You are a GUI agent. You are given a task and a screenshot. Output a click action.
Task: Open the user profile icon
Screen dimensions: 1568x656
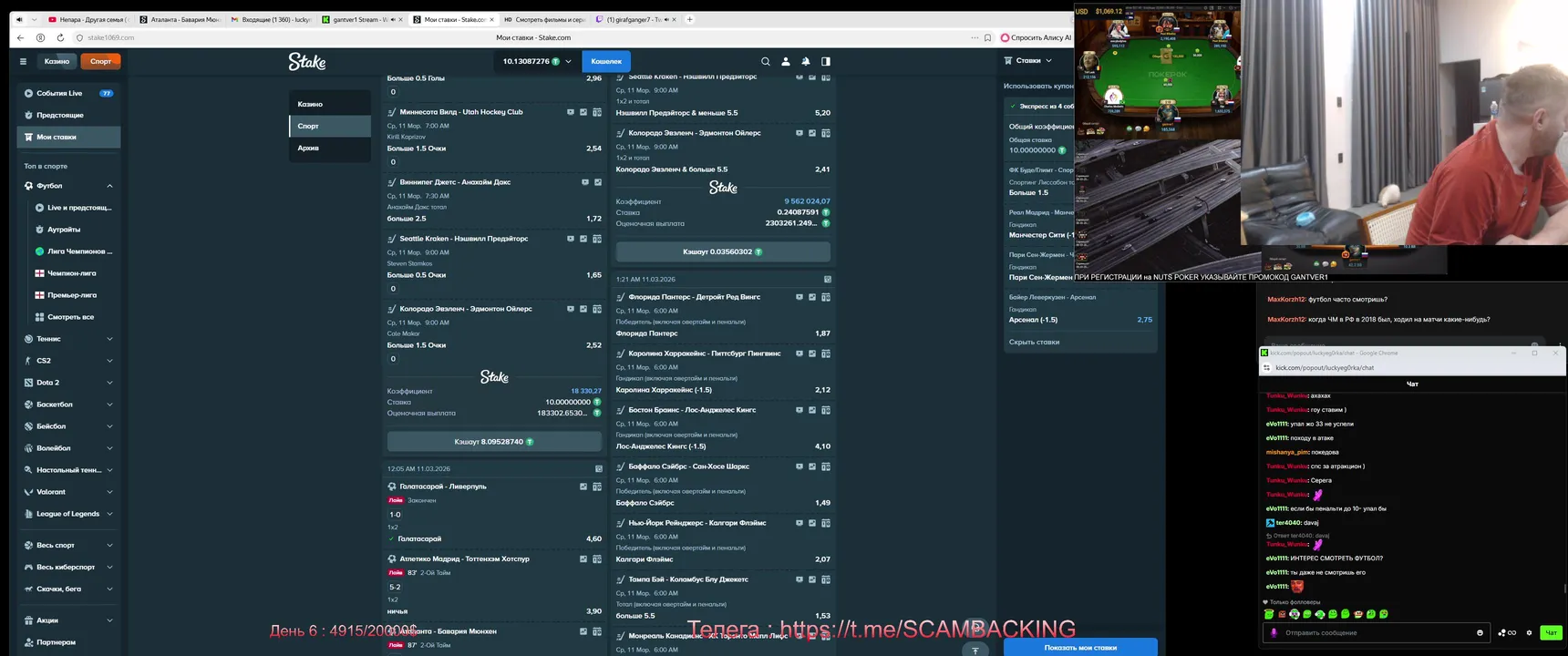(x=786, y=61)
